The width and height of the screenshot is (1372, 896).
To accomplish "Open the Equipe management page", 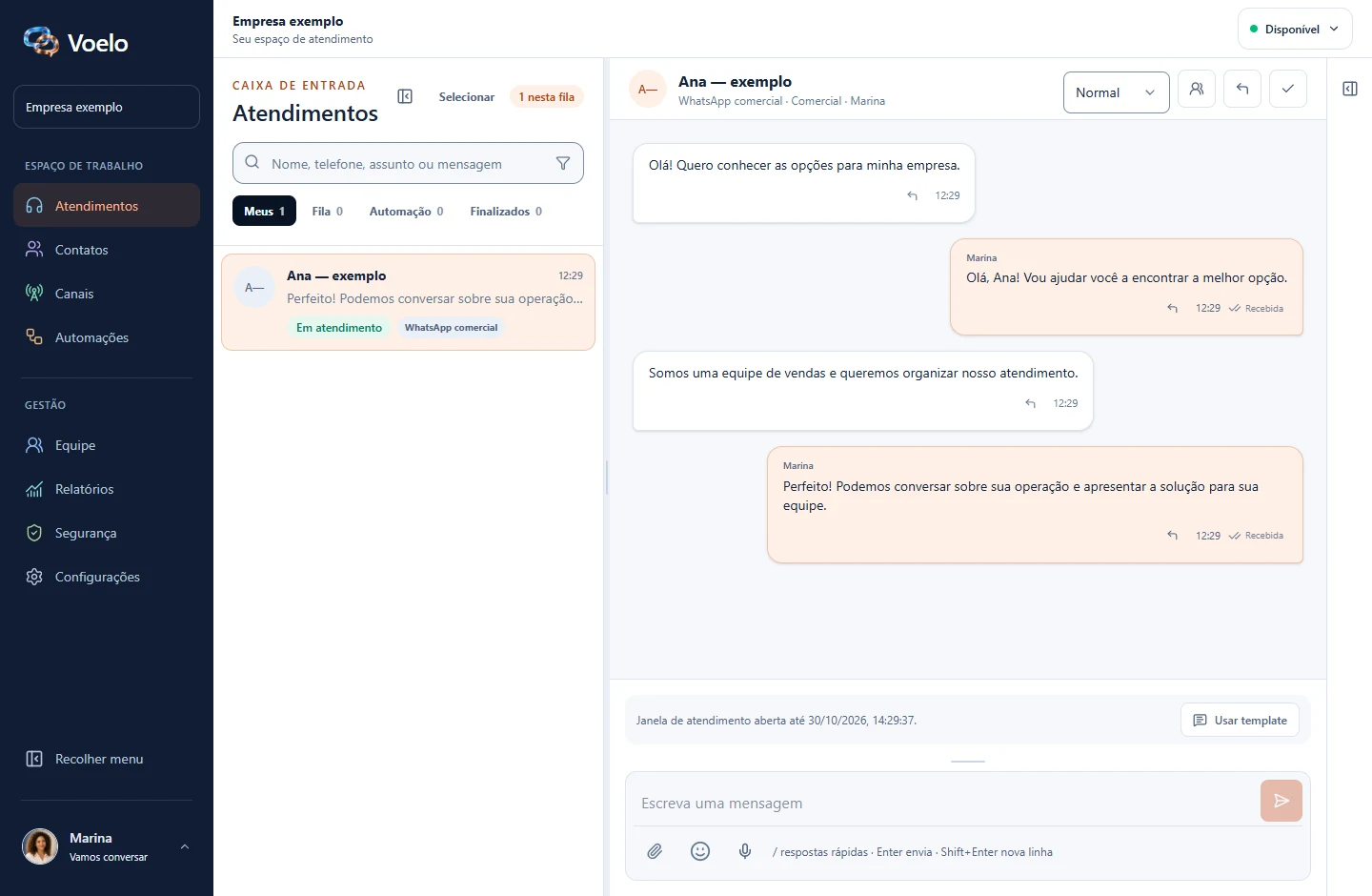I will click(107, 445).
